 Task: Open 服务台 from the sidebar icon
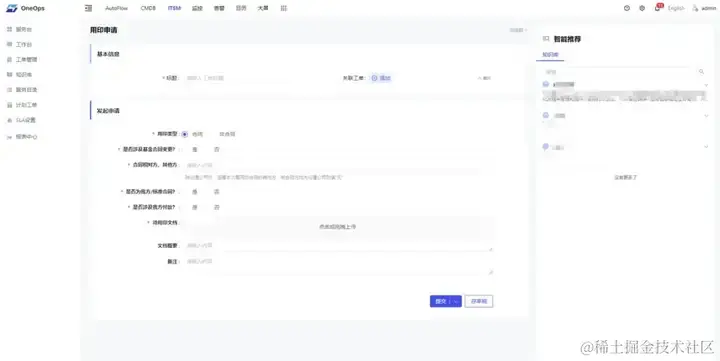(9, 29)
